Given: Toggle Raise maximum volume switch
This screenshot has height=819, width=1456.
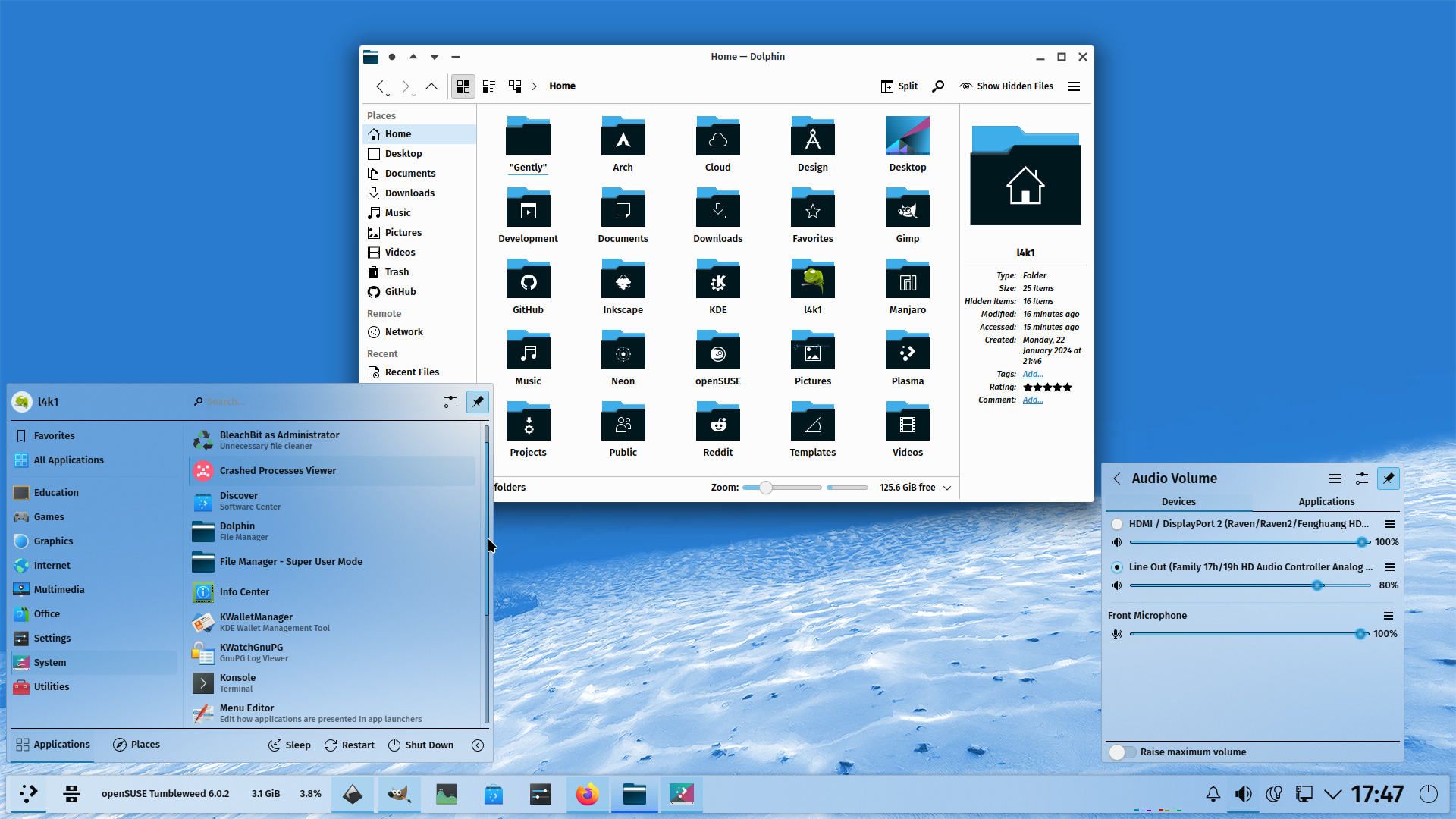Looking at the screenshot, I should [1123, 752].
